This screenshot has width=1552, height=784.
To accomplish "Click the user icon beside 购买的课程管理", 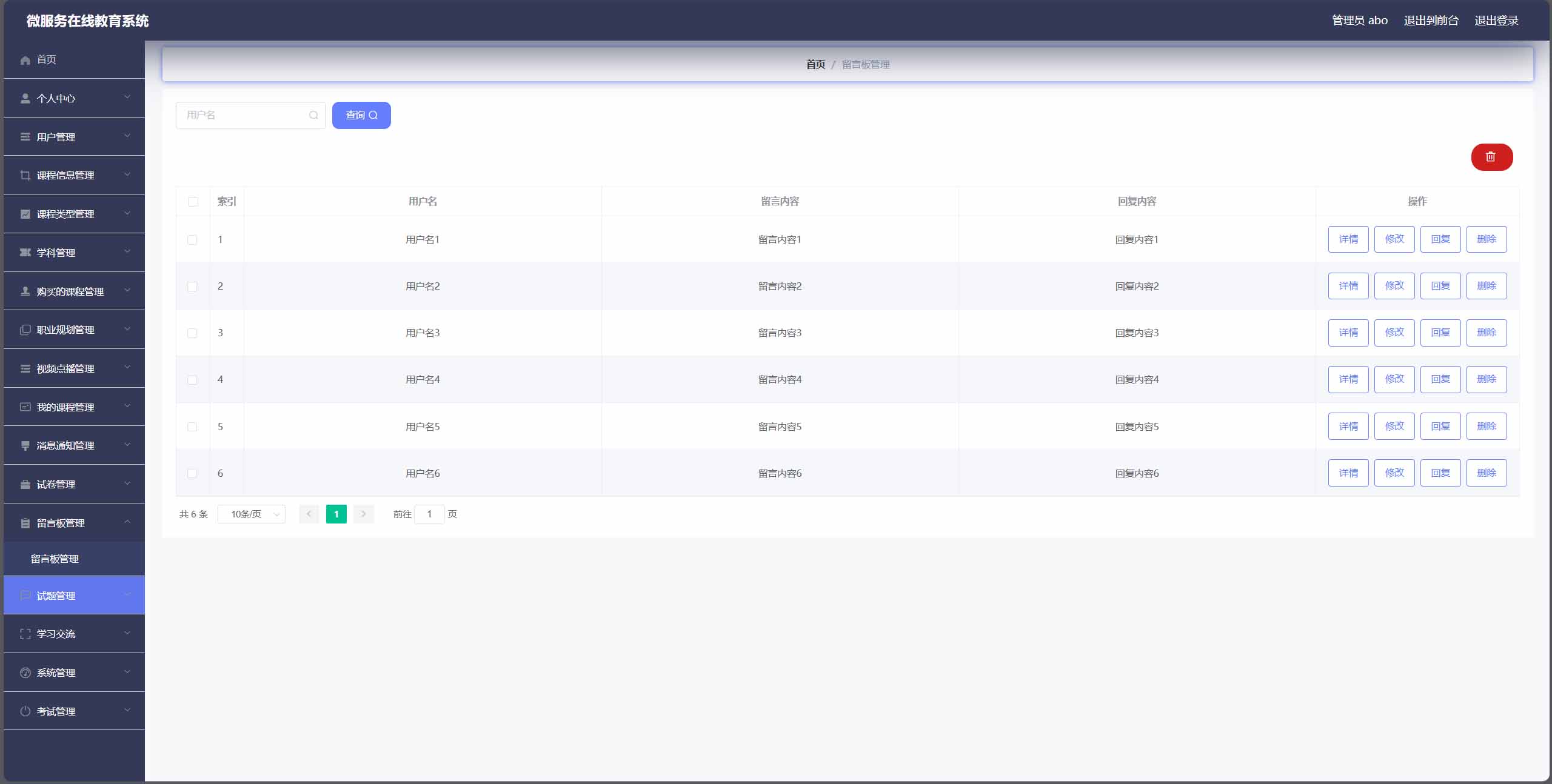I will click(25, 291).
